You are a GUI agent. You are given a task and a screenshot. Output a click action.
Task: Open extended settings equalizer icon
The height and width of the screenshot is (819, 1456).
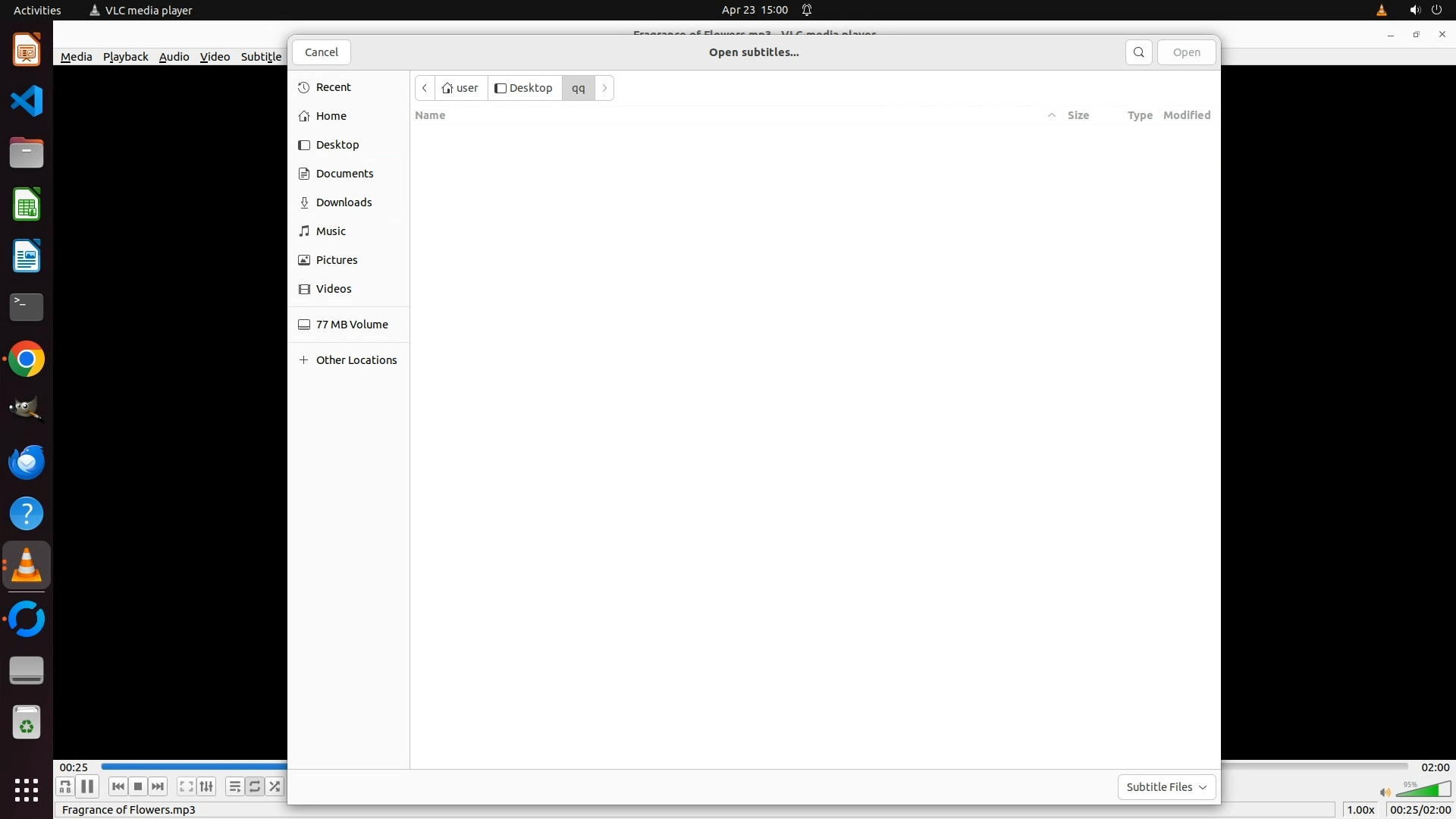click(206, 786)
